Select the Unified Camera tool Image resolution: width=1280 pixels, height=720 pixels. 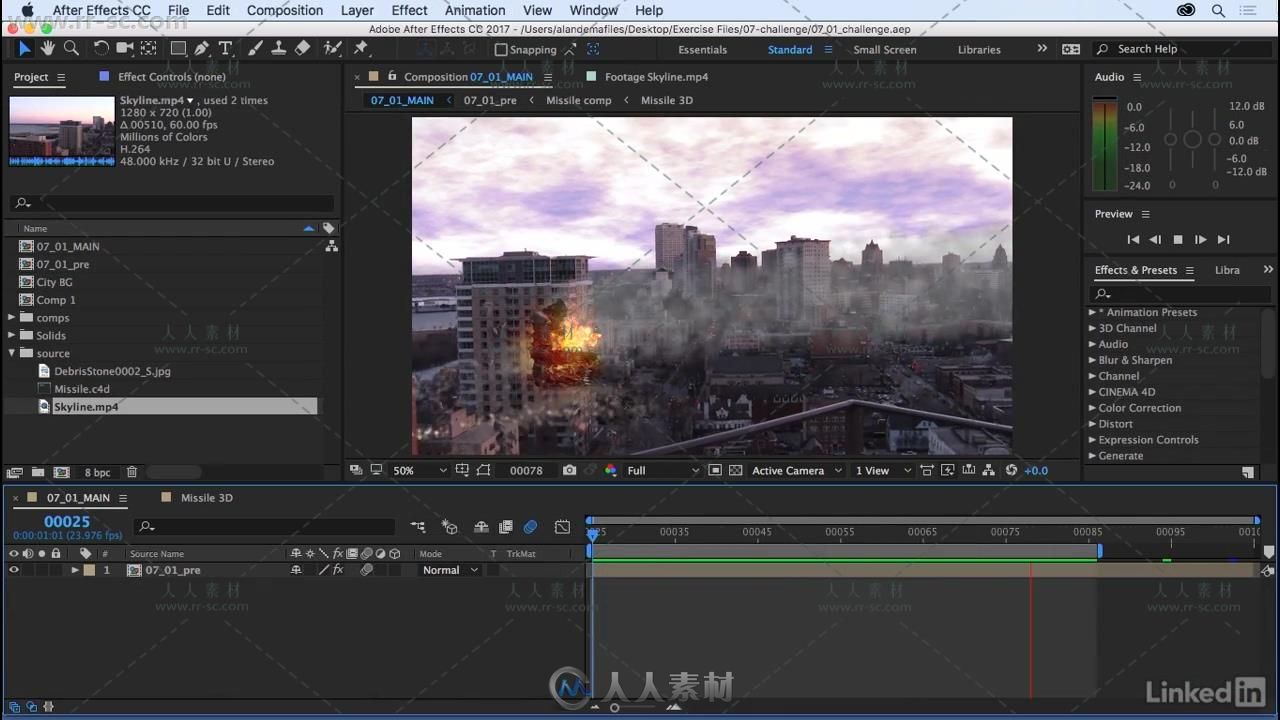tap(125, 48)
